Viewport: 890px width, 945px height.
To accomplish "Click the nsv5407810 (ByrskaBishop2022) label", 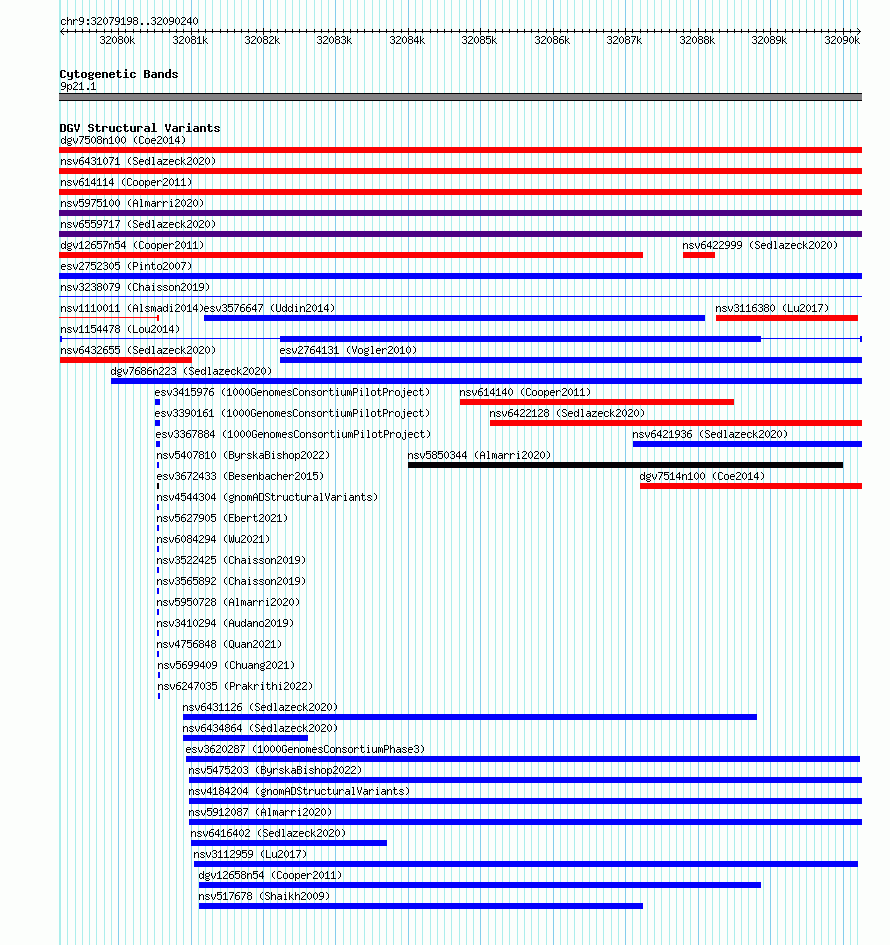I will [x=243, y=456].
